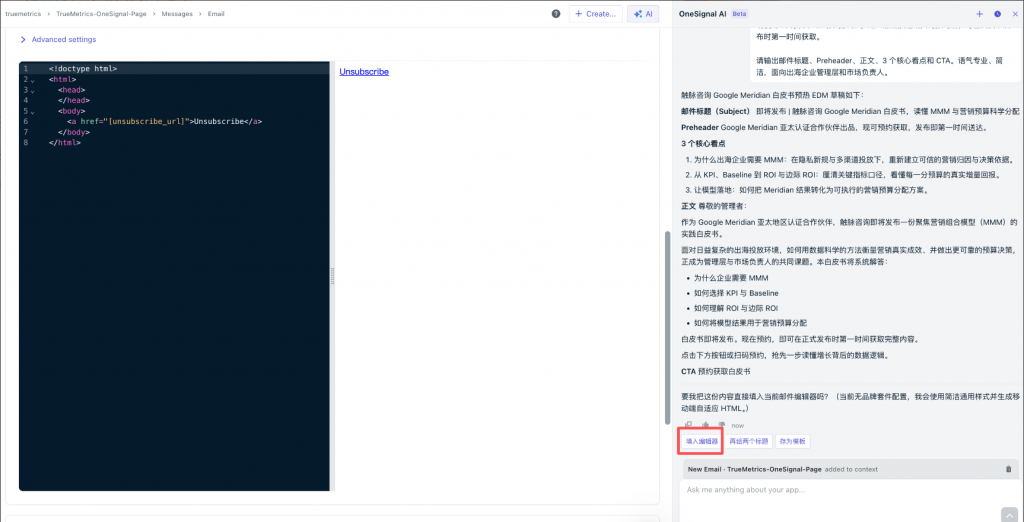Start new chat with plus icon
Image resolution: width=1024 pixels, height=522 pixels.
(980, 14)
